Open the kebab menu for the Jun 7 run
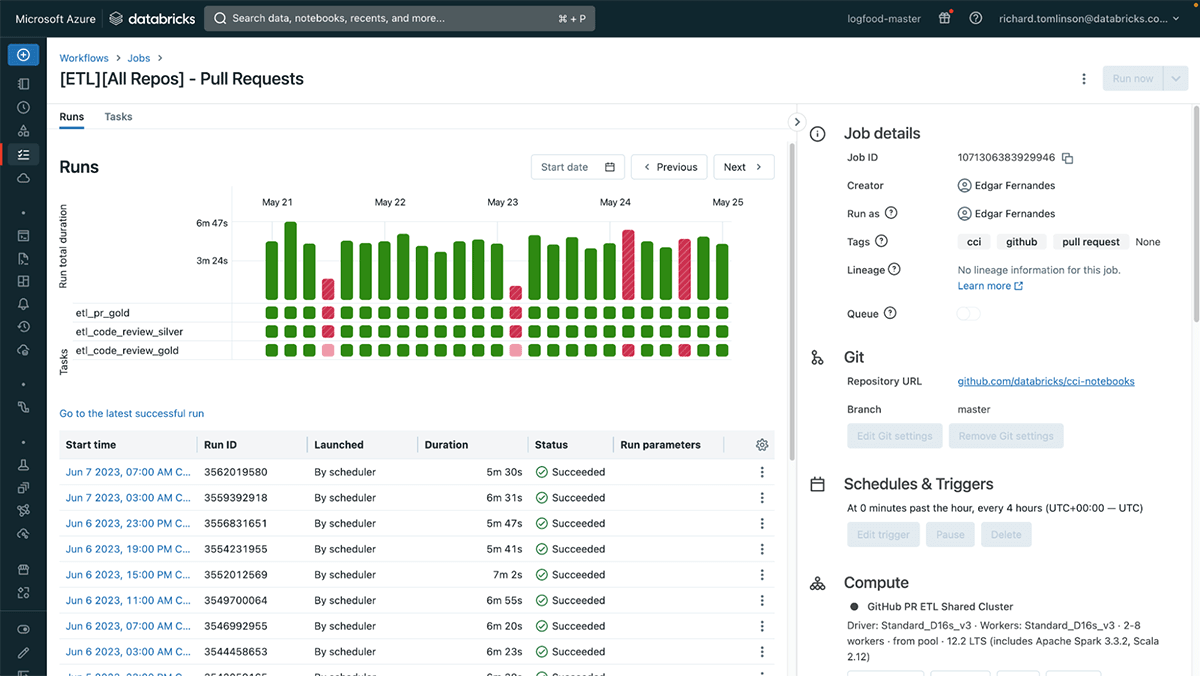The width and height of the screenshot is (1200, 676). click(x=761, y=471)
